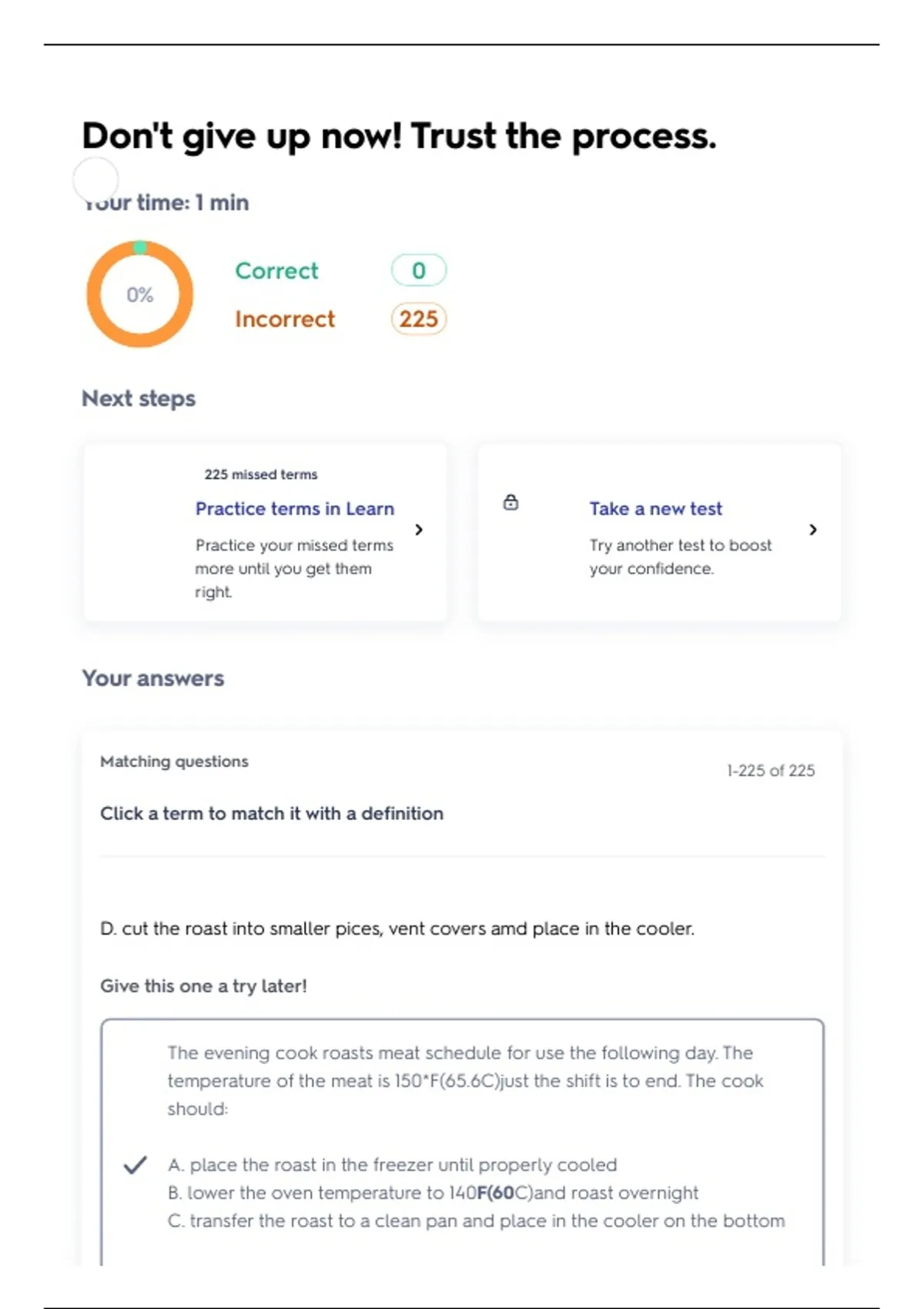Expand the Practice terms in Learn chevron
The height and width of the screenshot is (1309, 924).
(x=419, y=530)
